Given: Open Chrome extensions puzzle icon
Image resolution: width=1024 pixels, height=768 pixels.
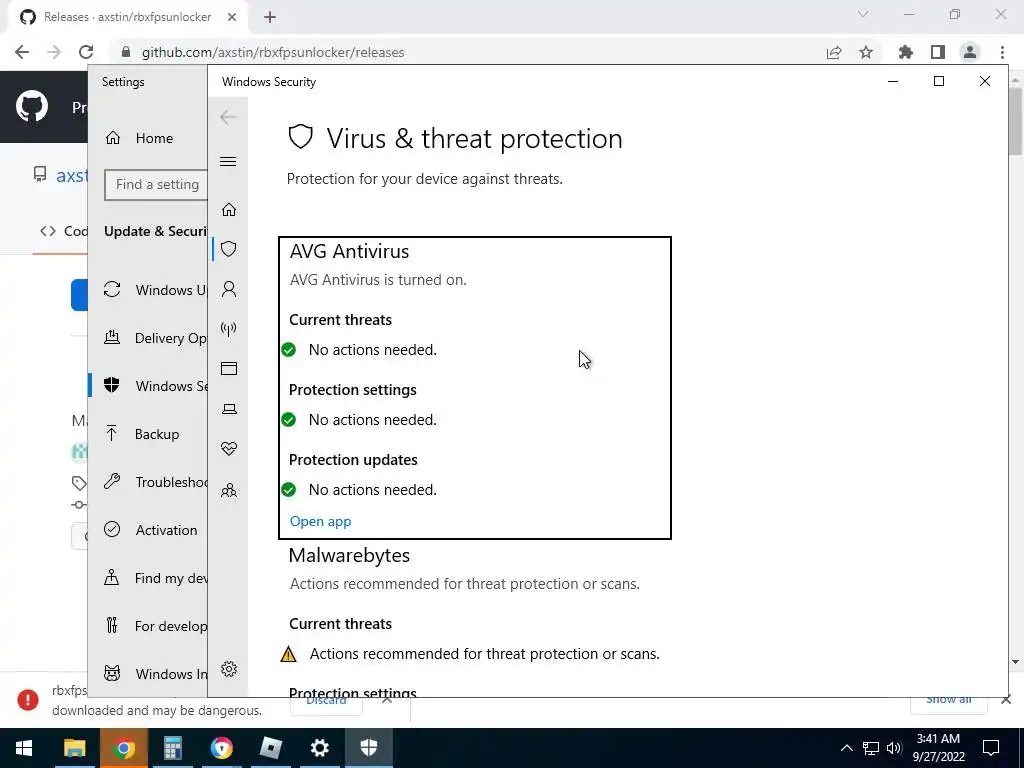Looking at the screenshot, I should 905,52.
